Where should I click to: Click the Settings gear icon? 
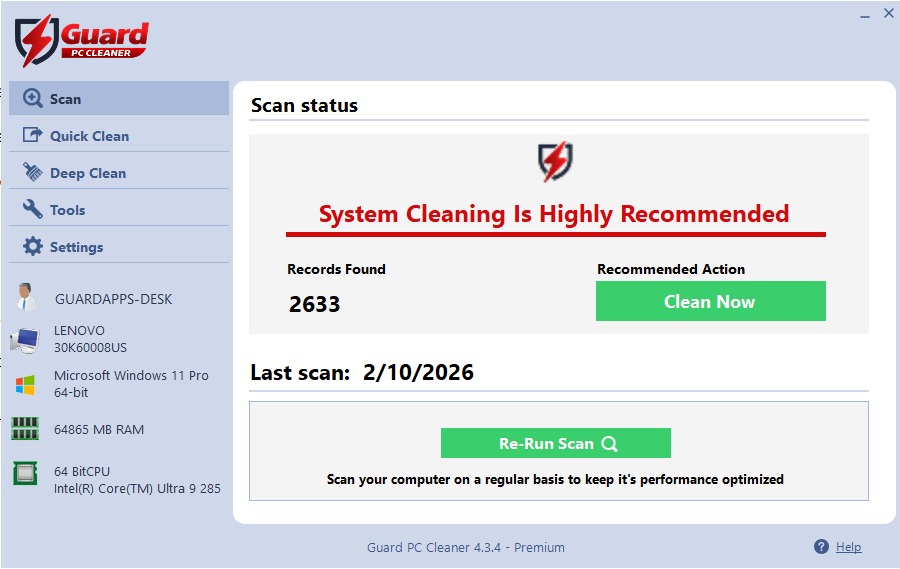coord(33,247)
